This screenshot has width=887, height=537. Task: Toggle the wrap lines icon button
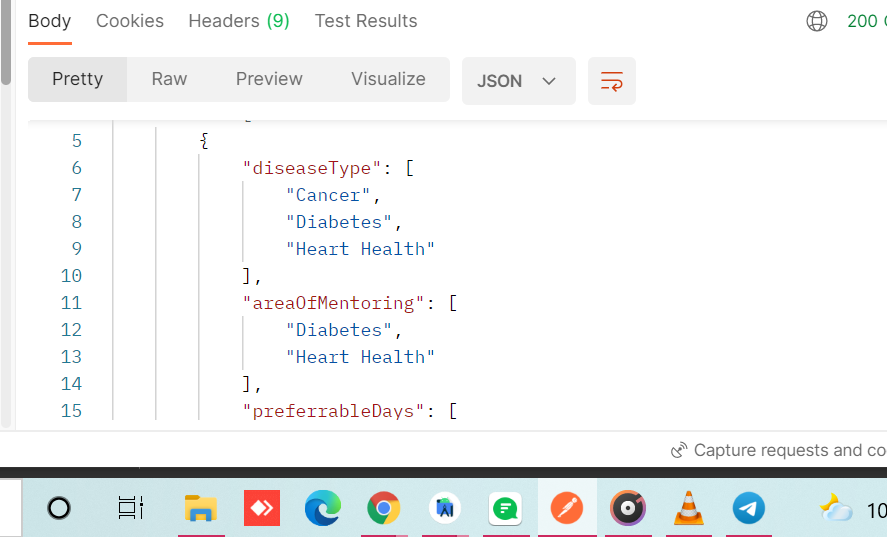(612, 81)
